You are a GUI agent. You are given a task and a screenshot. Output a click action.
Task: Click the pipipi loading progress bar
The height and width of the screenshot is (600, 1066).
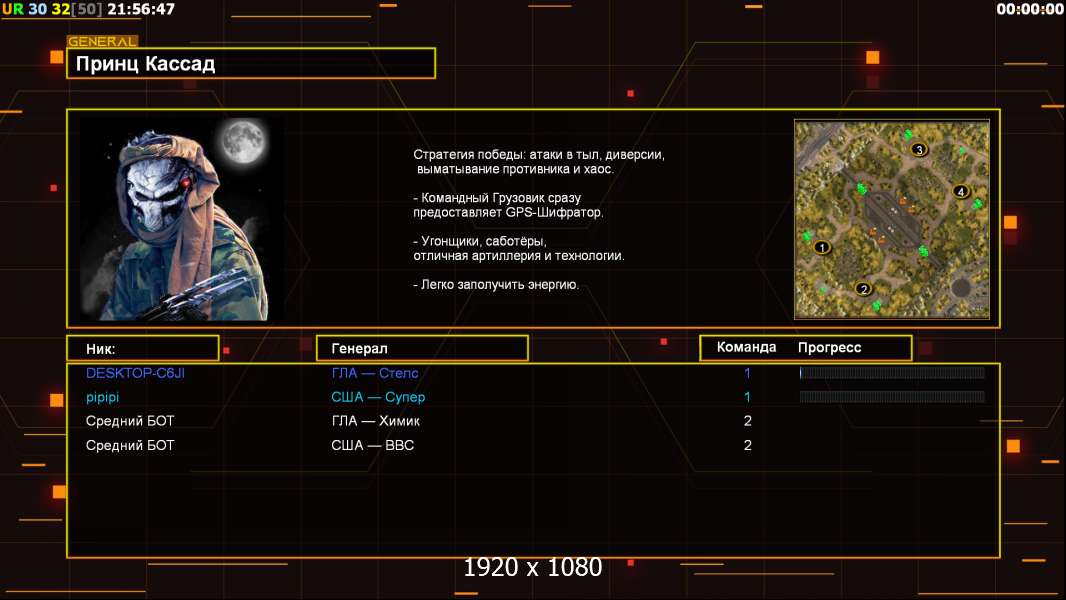pyautogui.click(x=892, y=397)
